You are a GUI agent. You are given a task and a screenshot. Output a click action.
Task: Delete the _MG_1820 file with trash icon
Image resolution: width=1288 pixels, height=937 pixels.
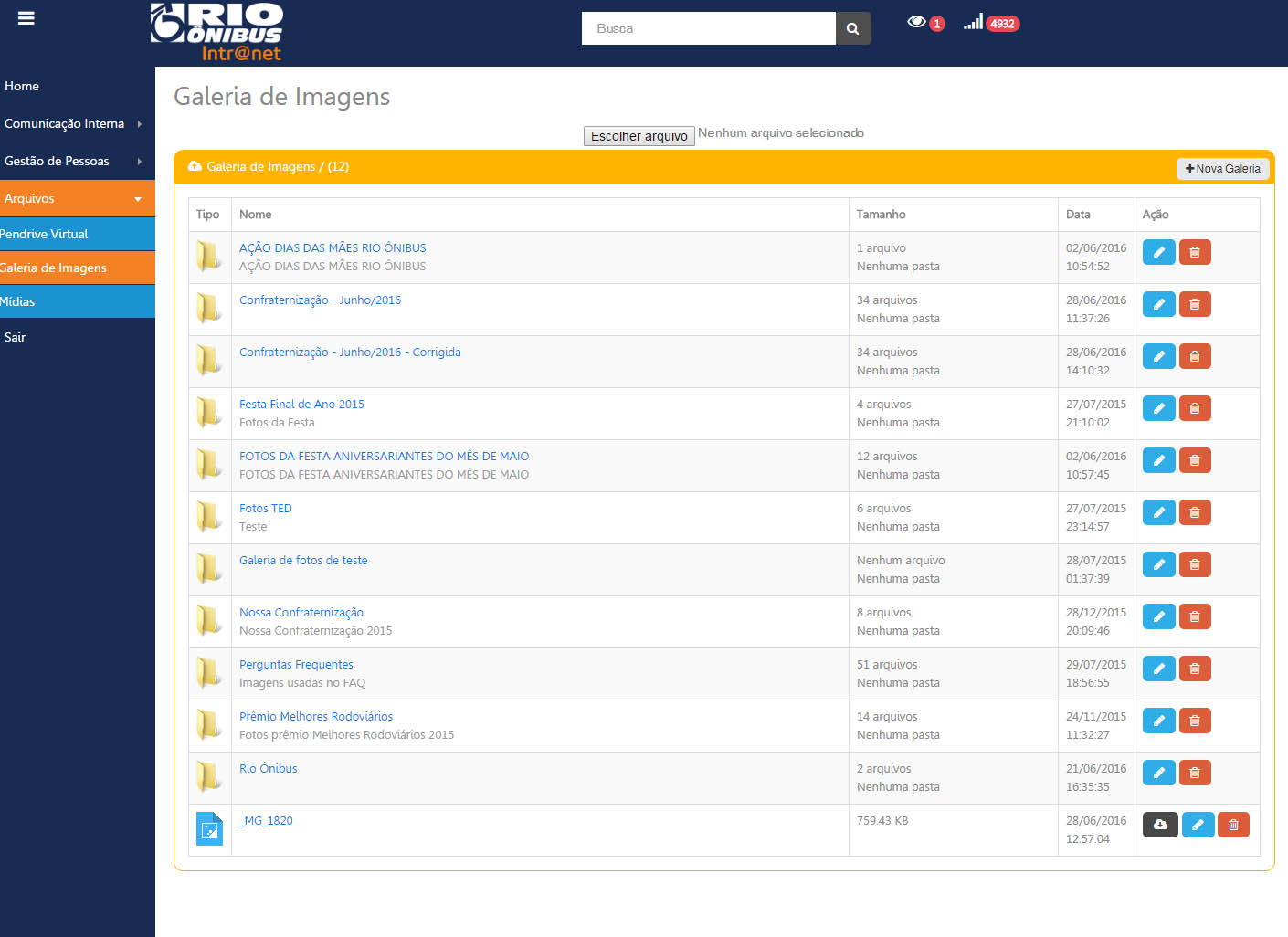coord(1233,824)
